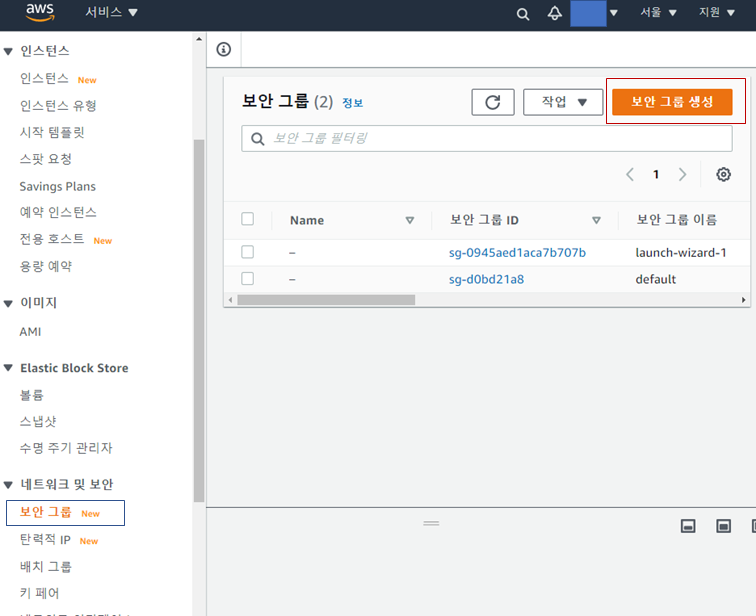Go to next page of results
Image resolution: width=756 pixels, height=616 pixels.
tap(682, 174)
